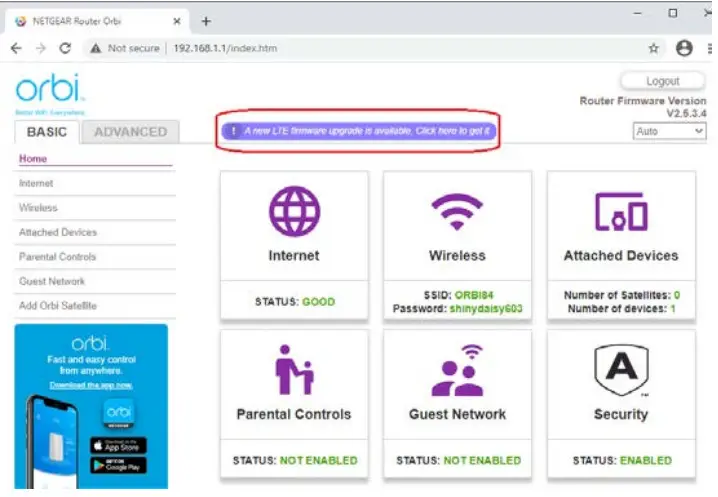The height and width of the screenshot is (497, 718).
Task: Open the Auto language dropdown
Action: pos(669,131)
